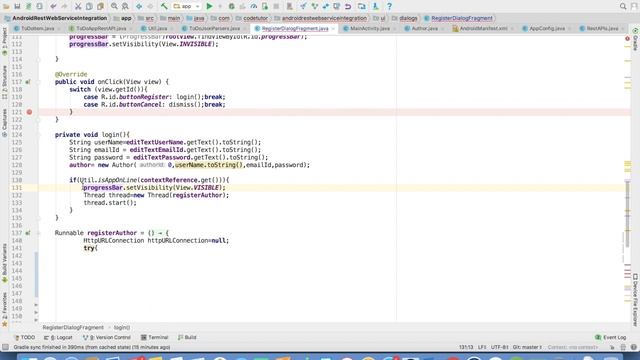Click the Undo arrow in toolbar

(53, 7)
